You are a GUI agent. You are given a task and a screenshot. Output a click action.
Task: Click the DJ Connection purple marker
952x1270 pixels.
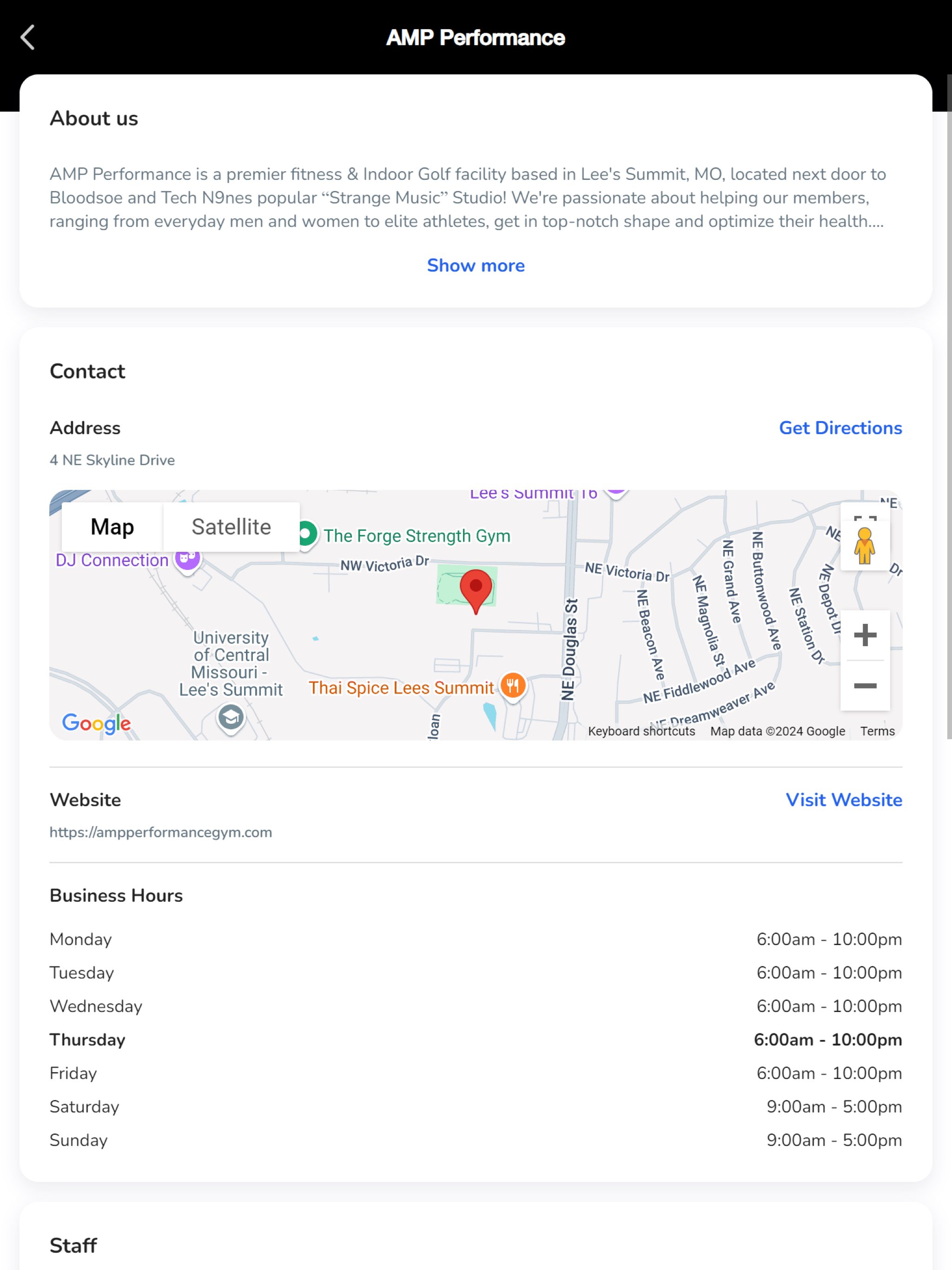187,558
